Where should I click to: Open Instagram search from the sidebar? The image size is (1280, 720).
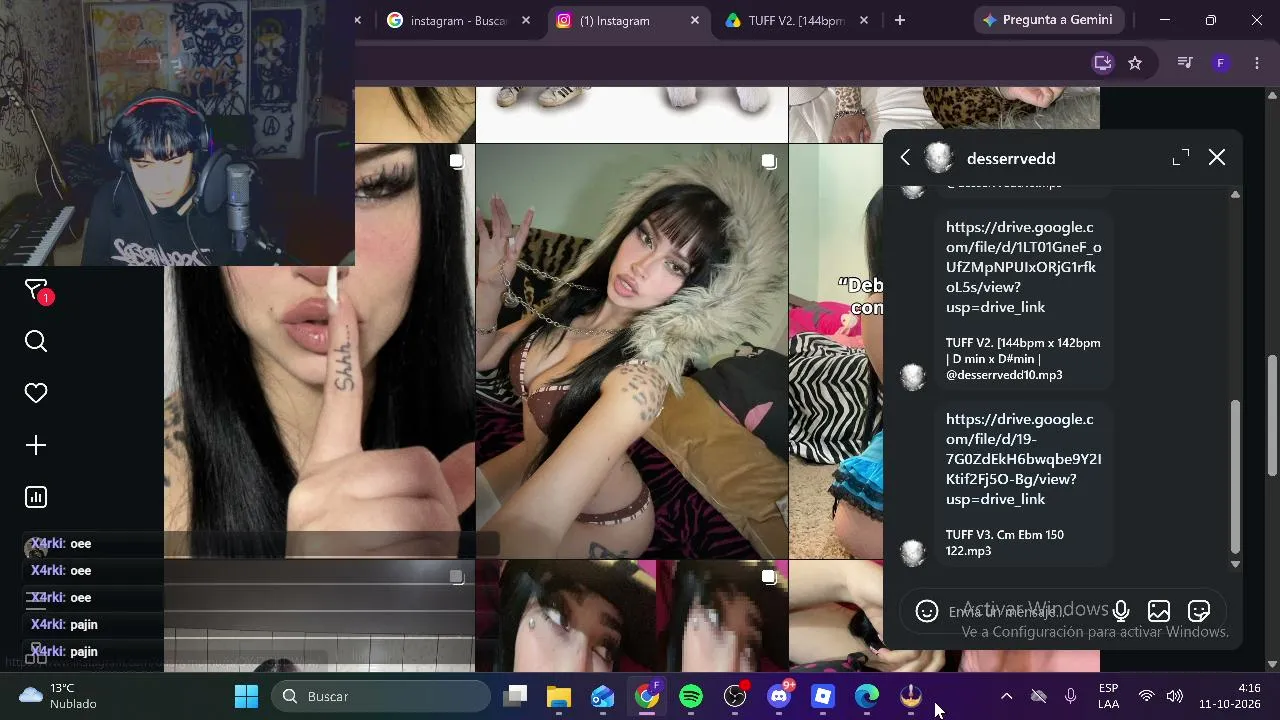coord(36,342)
